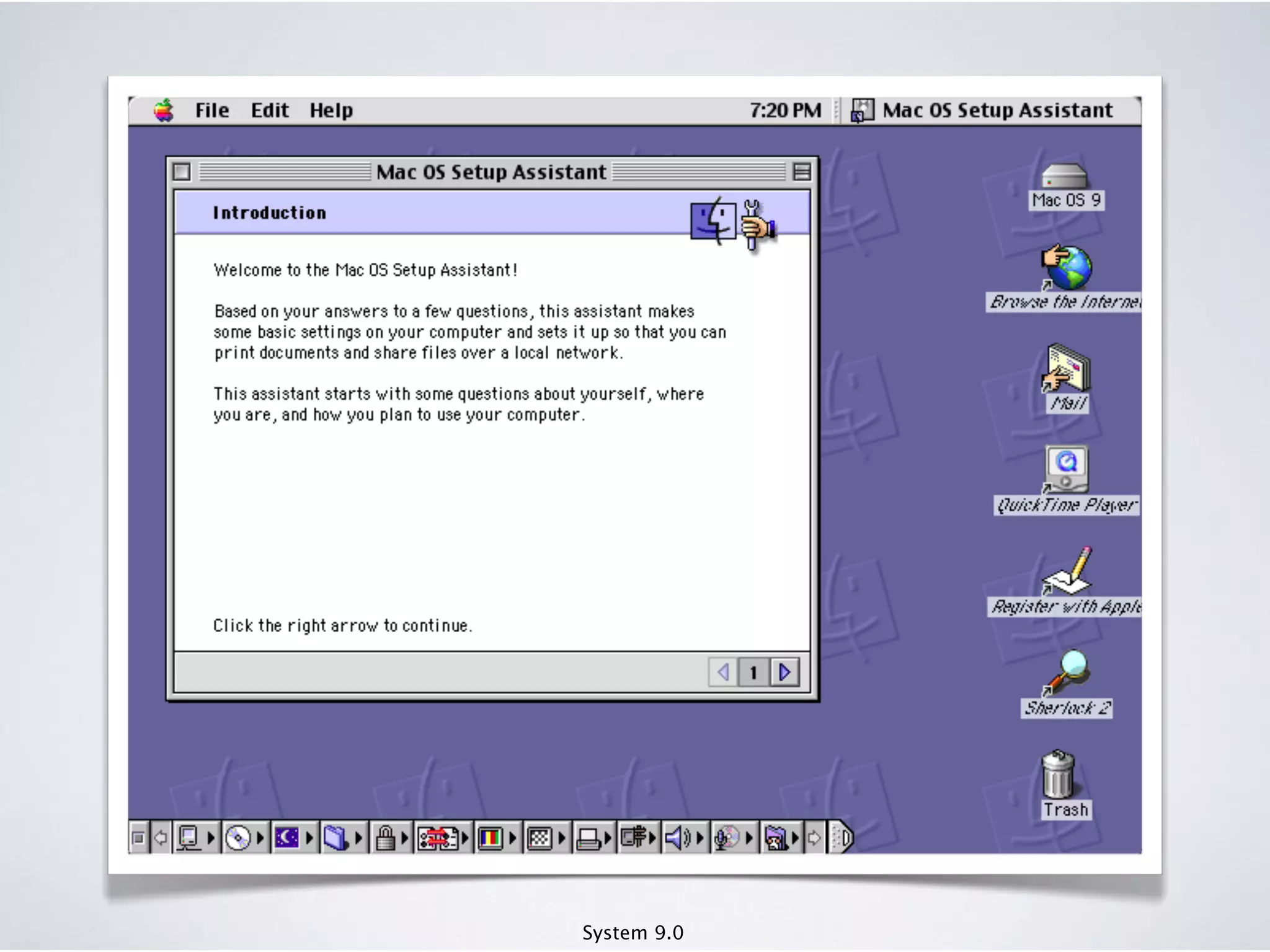This screenshot has height=952, width=1270.
Task: Expand the sound volume speaker module arrow
Action: [x=700, y=838]
